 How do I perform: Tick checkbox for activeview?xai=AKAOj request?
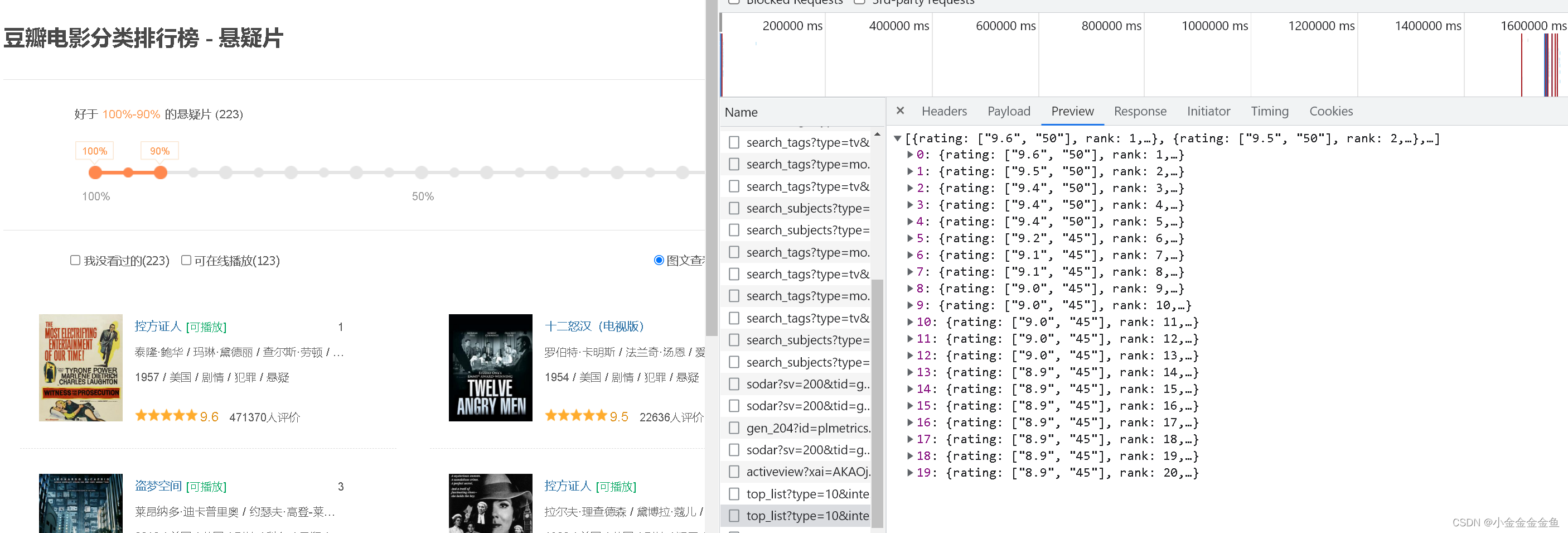tap(734, 472)
